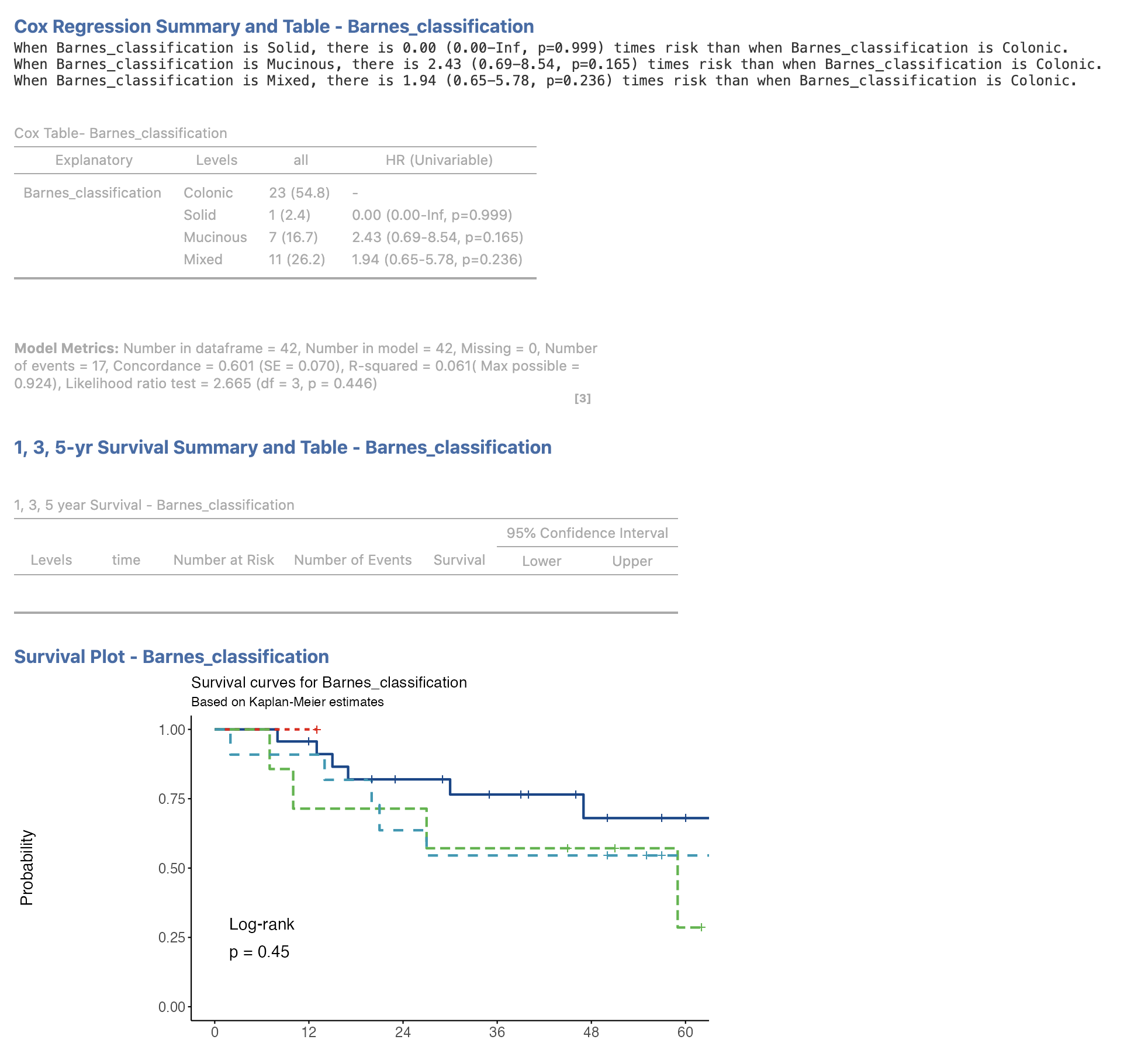
Task: Select the Solid risk summary sentence
Action: pos(541,48)
